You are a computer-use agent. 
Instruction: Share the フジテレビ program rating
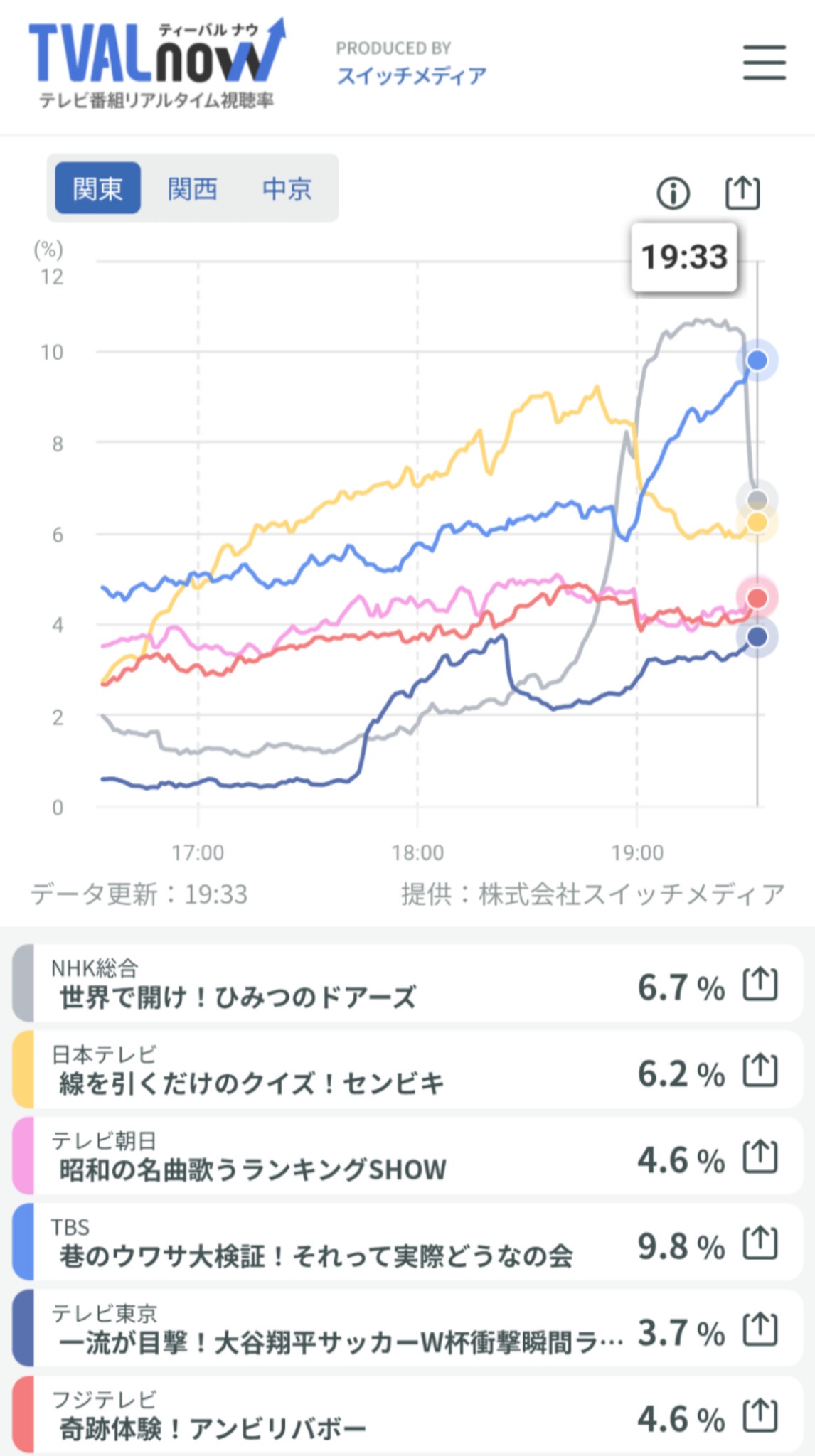tap(760, 1415)
